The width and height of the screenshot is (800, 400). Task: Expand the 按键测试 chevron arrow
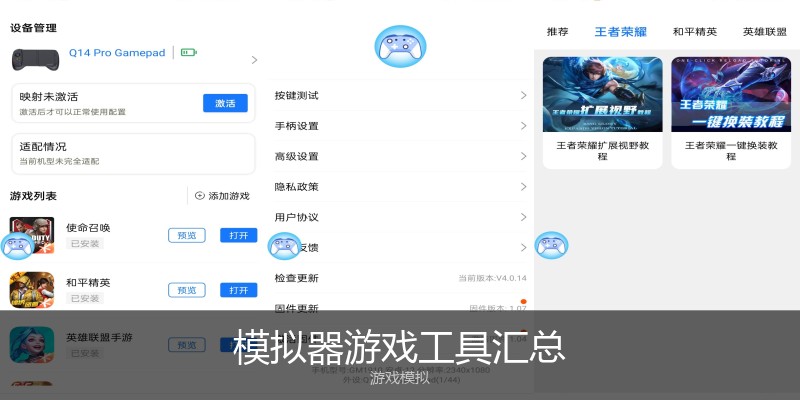(523, 95)
